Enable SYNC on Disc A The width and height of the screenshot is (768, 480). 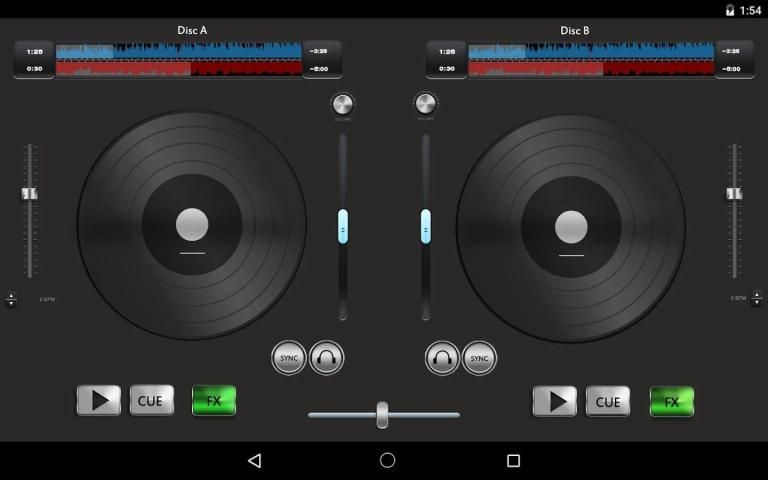[x=289, y=357]
